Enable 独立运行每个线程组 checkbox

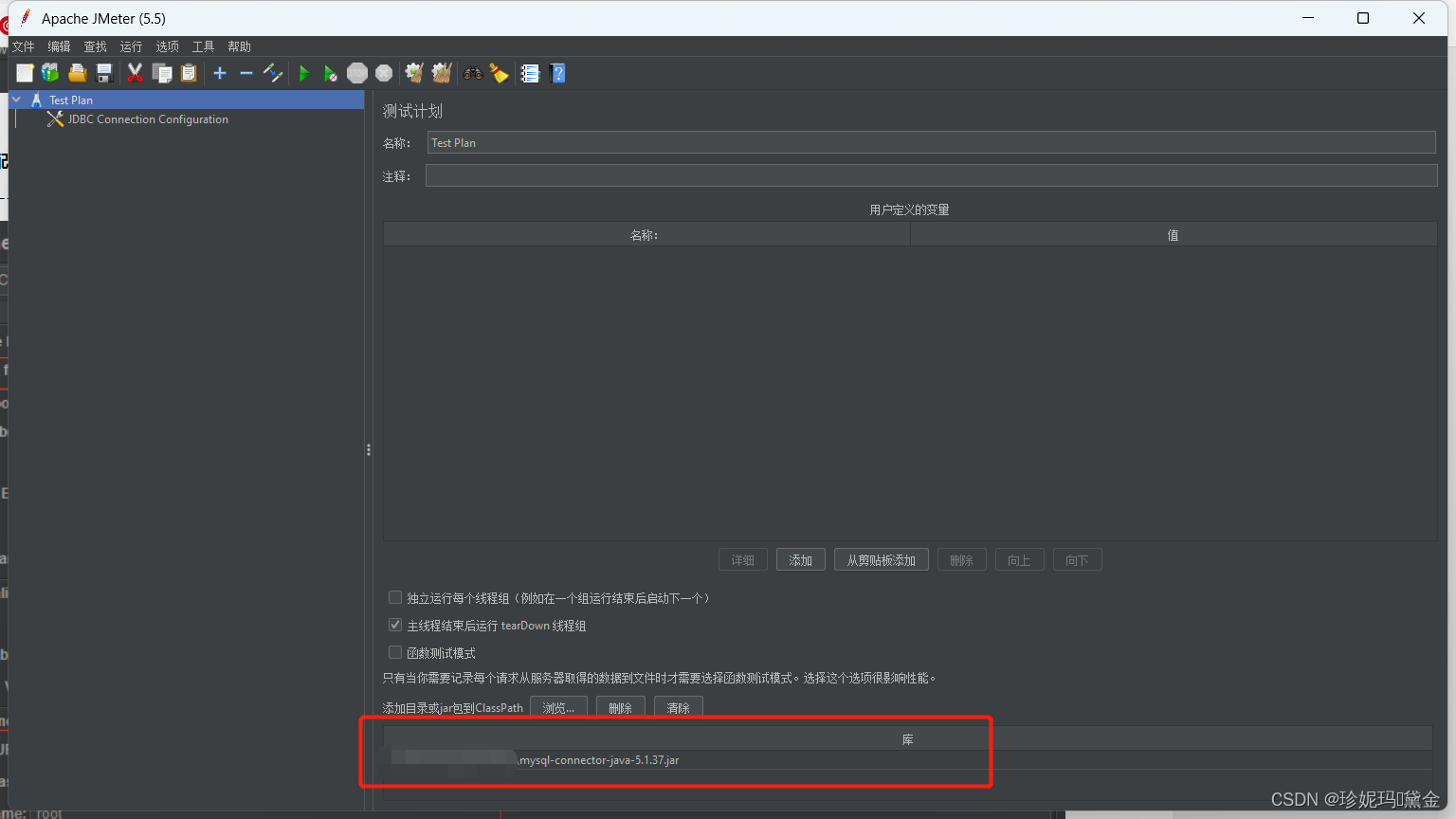click(395, 597)
